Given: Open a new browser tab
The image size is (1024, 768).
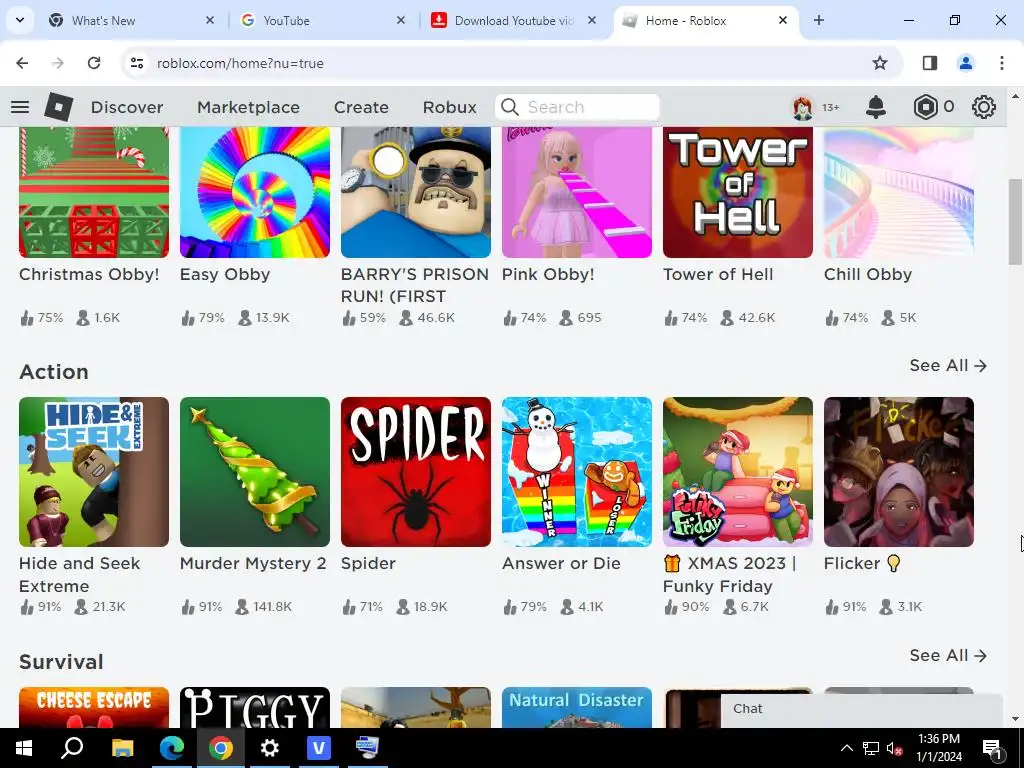Looking at the screenshot, I should click(x=819, y=20).
